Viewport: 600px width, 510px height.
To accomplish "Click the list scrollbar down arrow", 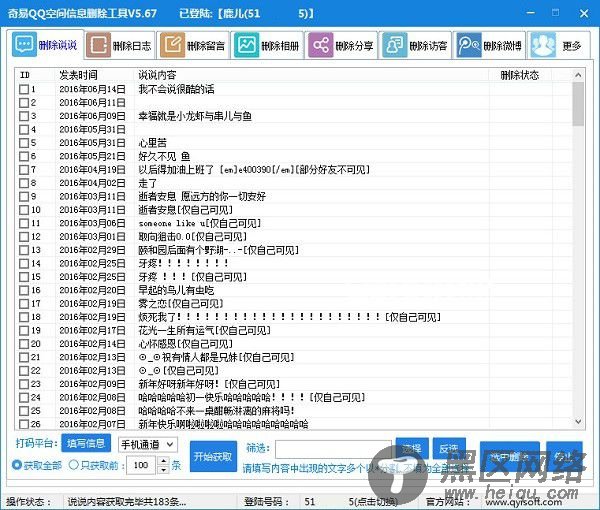I will [x=578, y=422].
